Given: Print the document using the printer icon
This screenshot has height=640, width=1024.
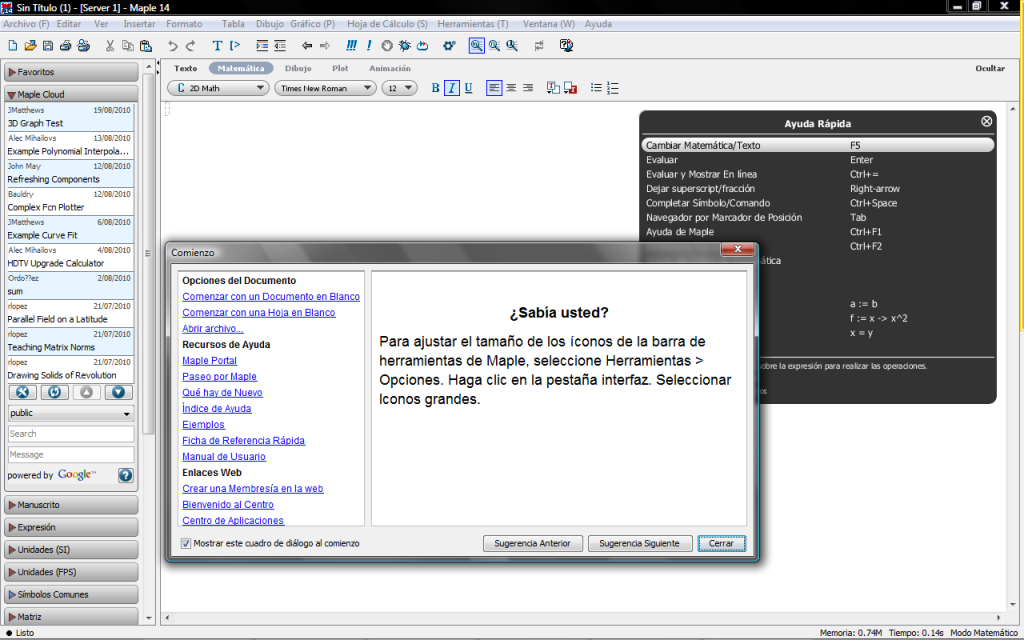Looking at the screenshot, I should (65, 46).
